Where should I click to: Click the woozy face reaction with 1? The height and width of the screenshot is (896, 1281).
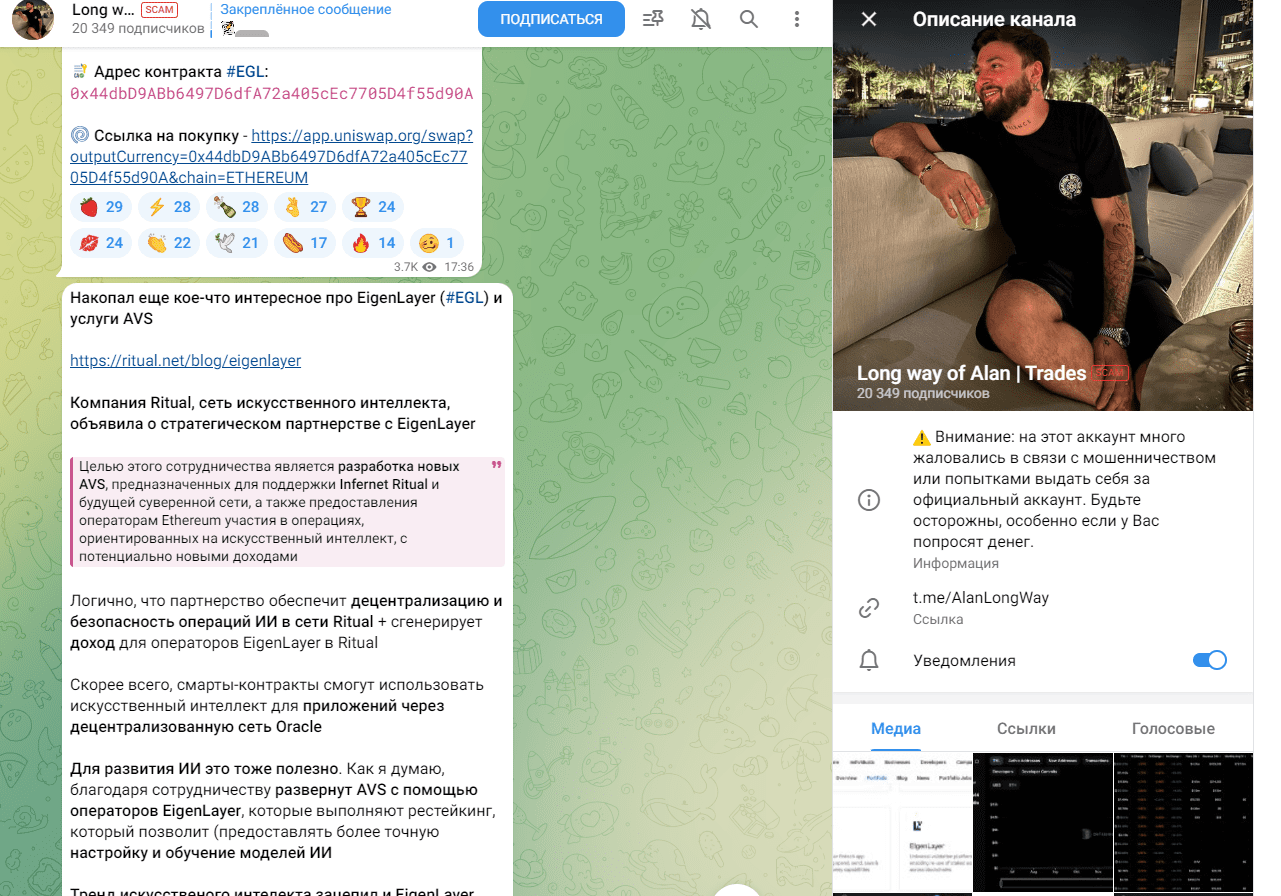[x=437, y=243]
